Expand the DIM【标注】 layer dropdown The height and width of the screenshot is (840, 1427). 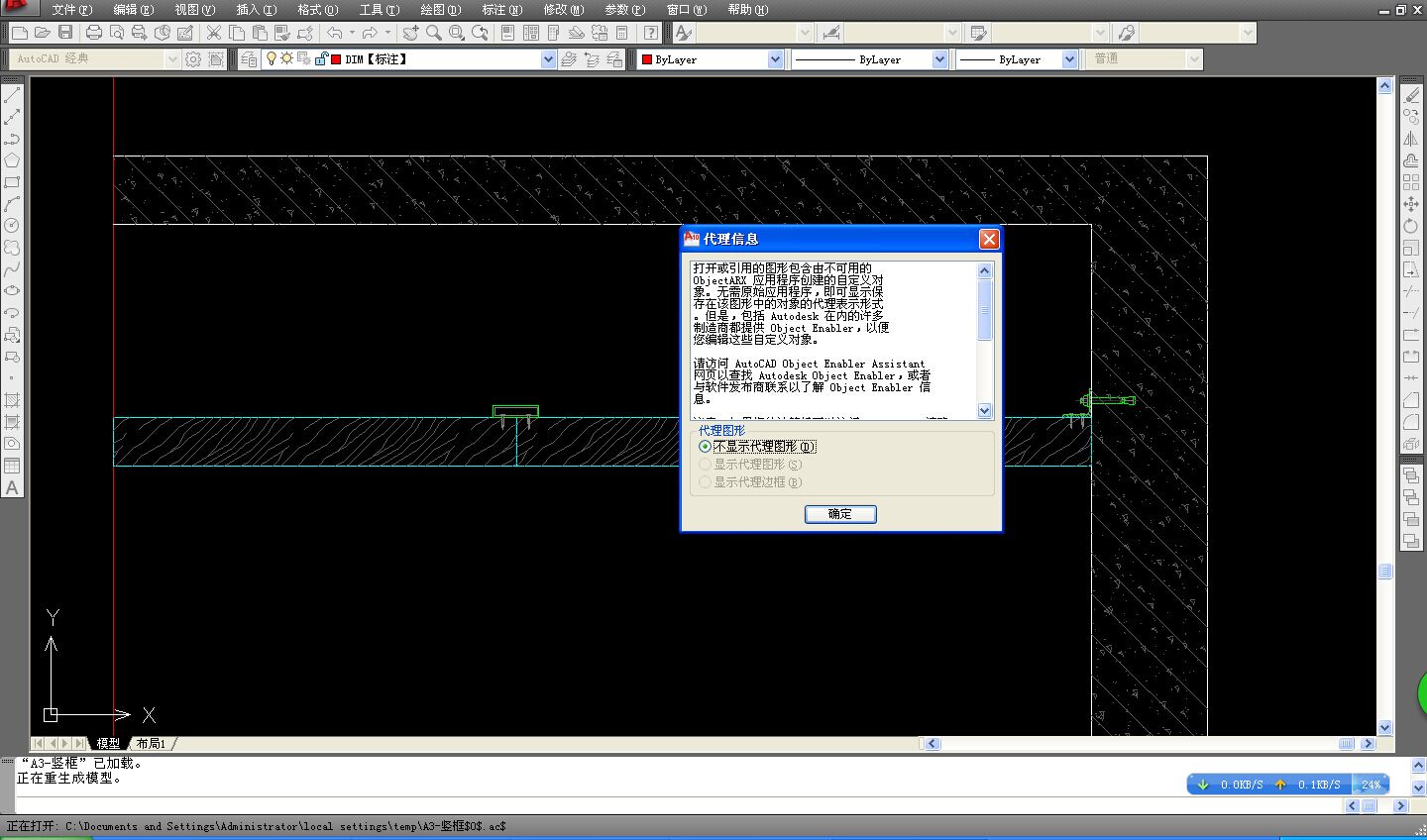click(548, 59)
